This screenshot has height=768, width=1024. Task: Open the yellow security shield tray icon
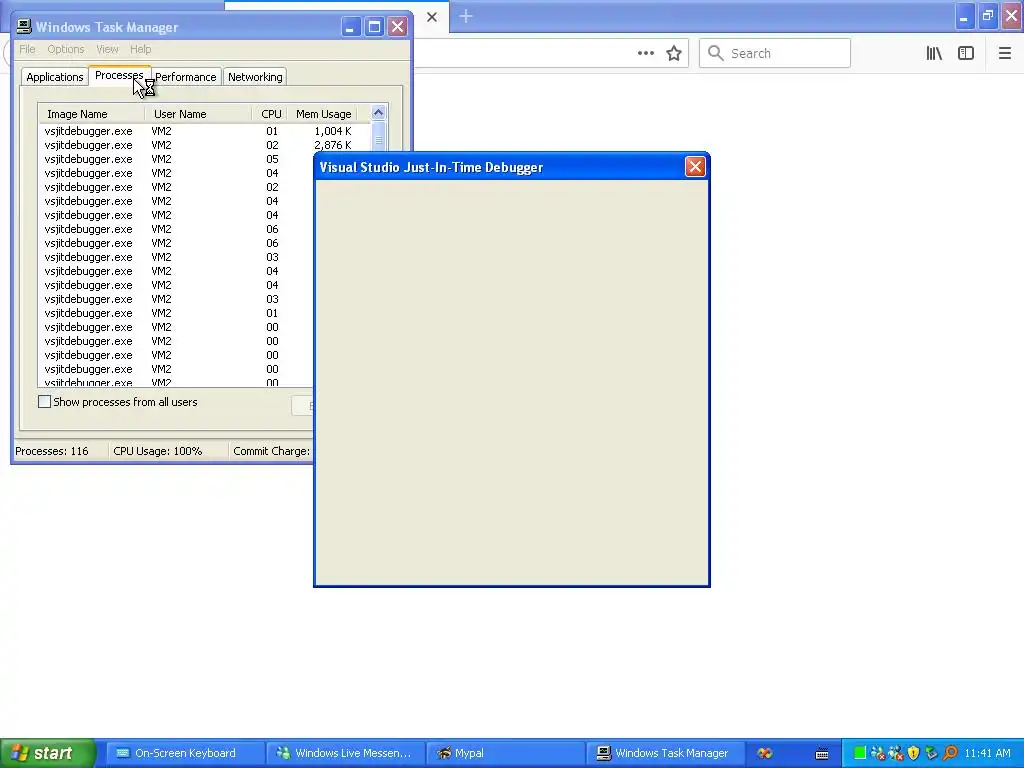coord(914,753)
